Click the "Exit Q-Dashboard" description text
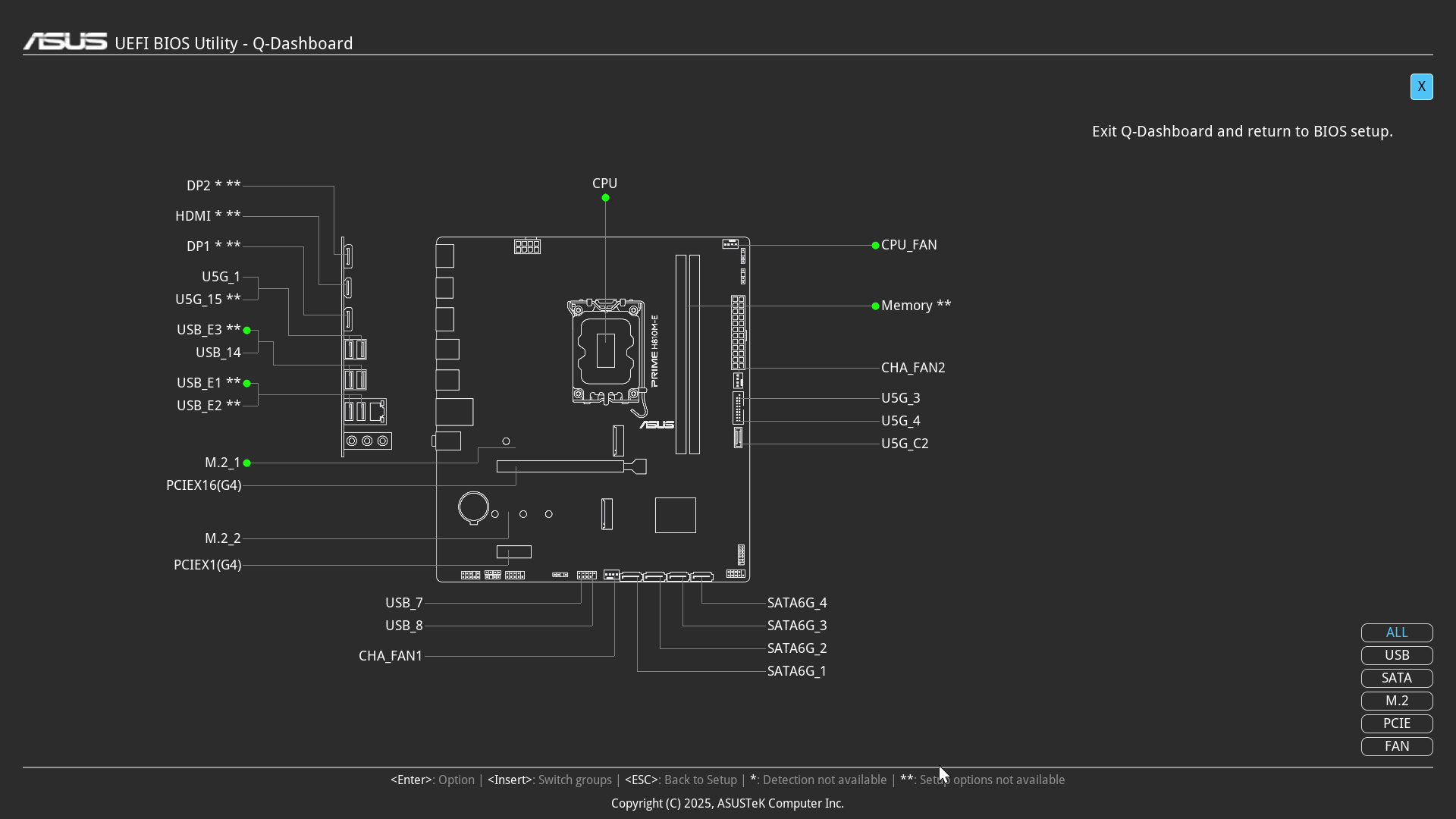The image size is (1456, 819). point(1242,131)
